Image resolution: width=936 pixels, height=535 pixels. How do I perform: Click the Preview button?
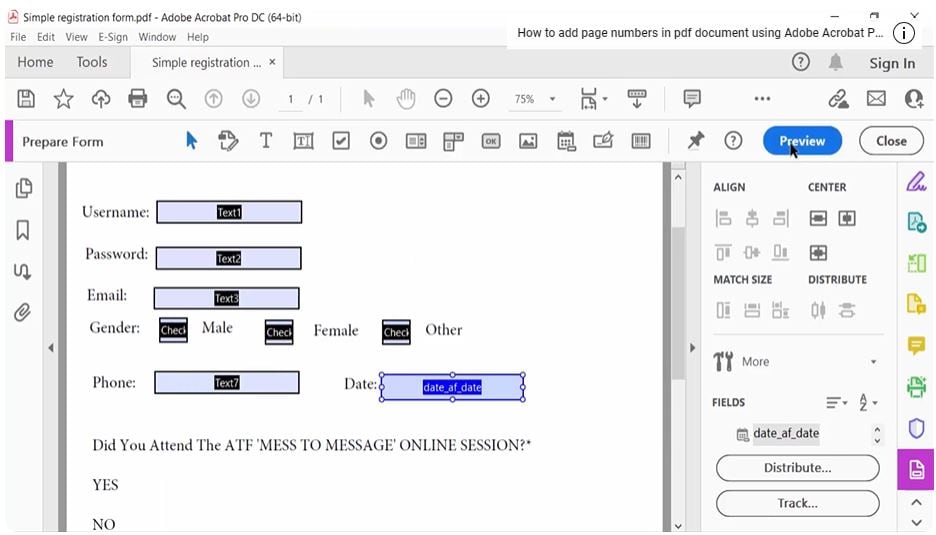pos(802,141)
